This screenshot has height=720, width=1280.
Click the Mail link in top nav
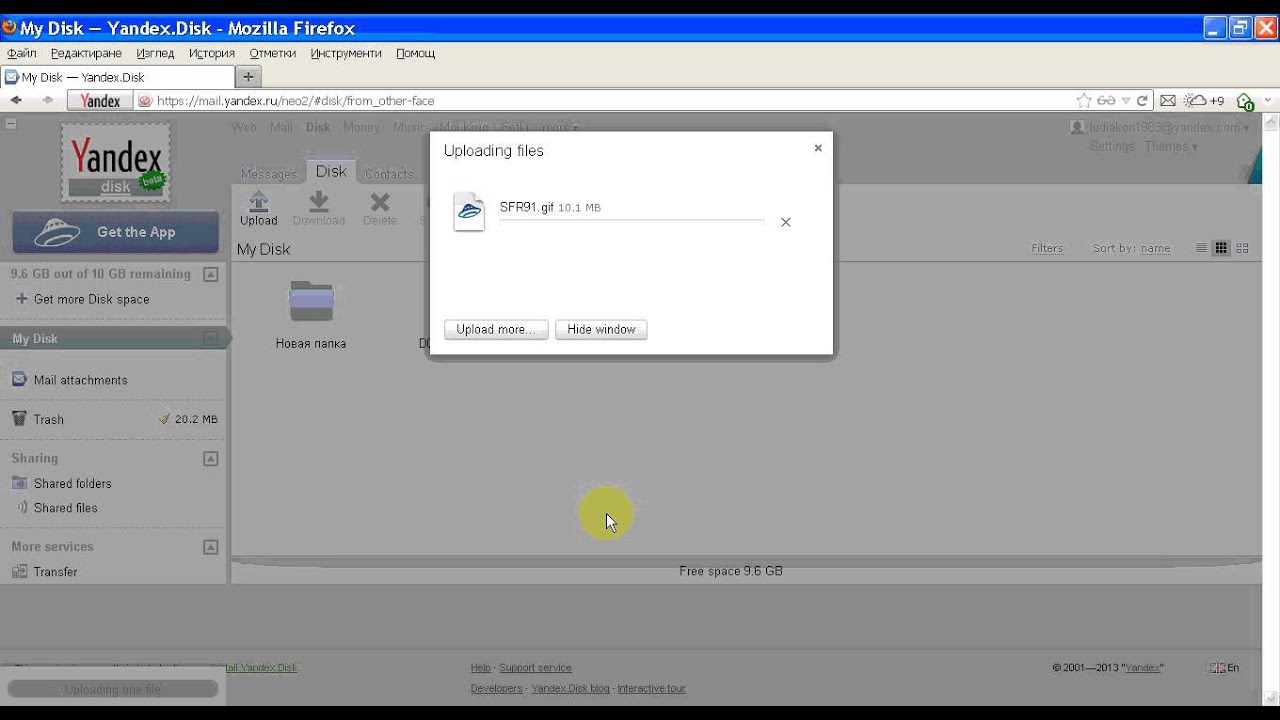(x=281, y=127)
